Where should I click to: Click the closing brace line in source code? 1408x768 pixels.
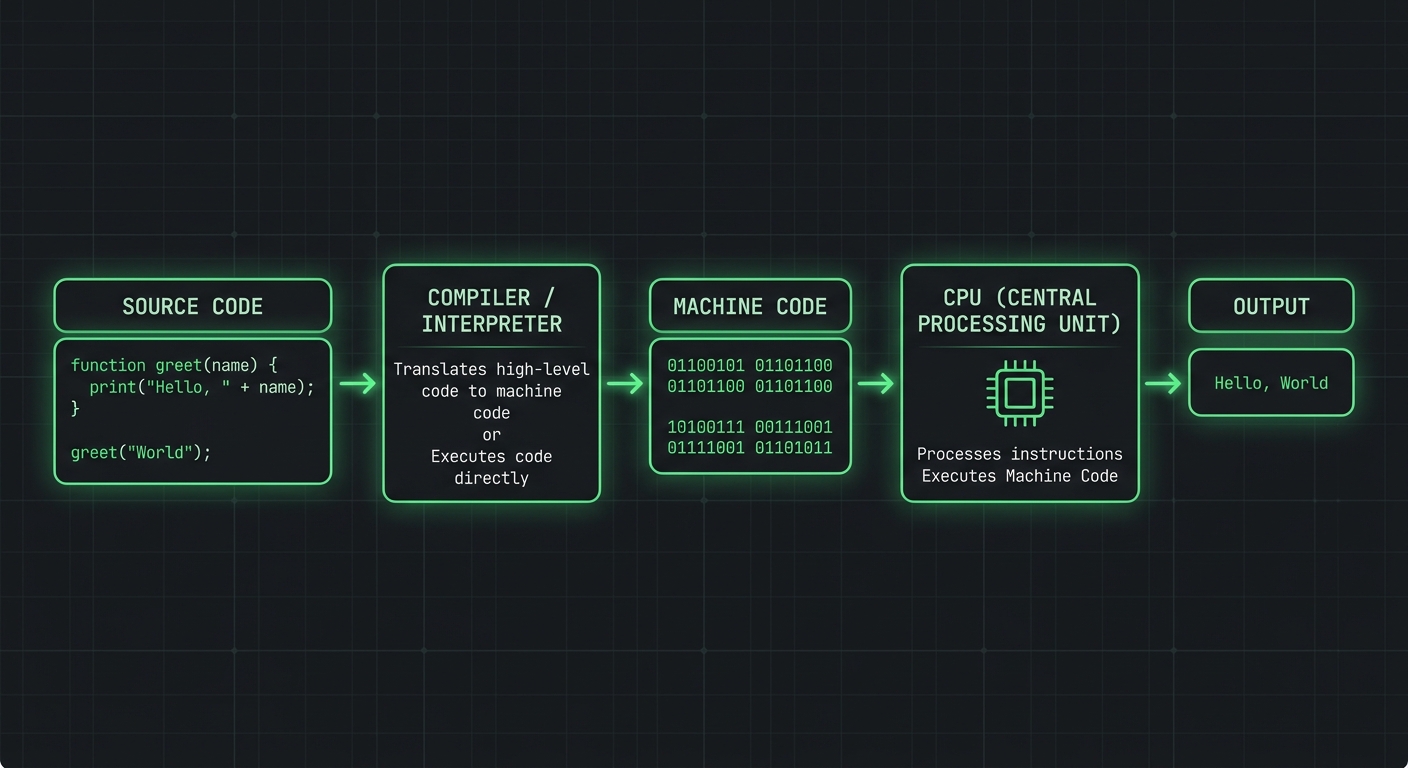pos(75,409)
